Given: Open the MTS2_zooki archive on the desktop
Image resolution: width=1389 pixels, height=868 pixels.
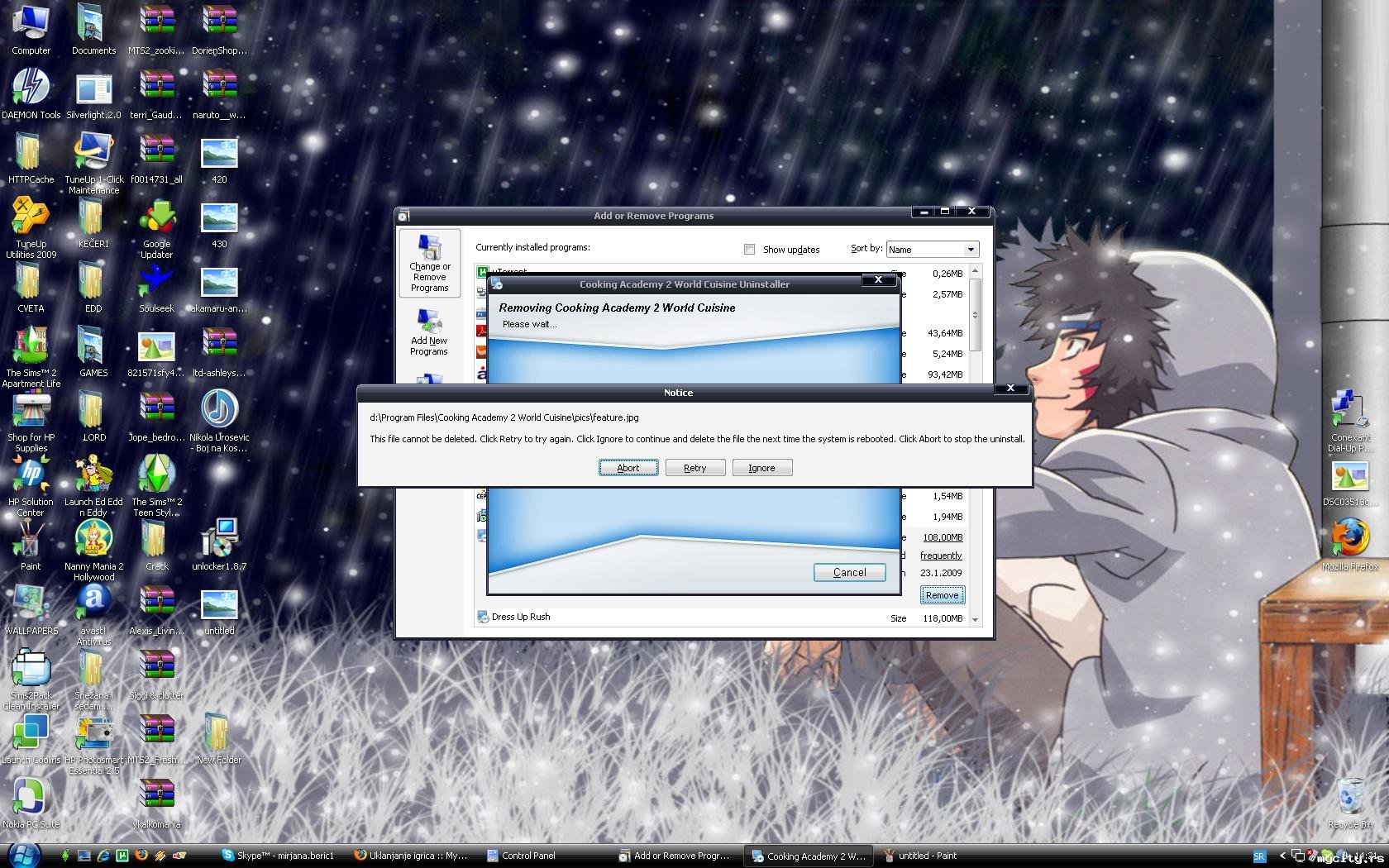Looking at the screenshot, I should (156, 30).
